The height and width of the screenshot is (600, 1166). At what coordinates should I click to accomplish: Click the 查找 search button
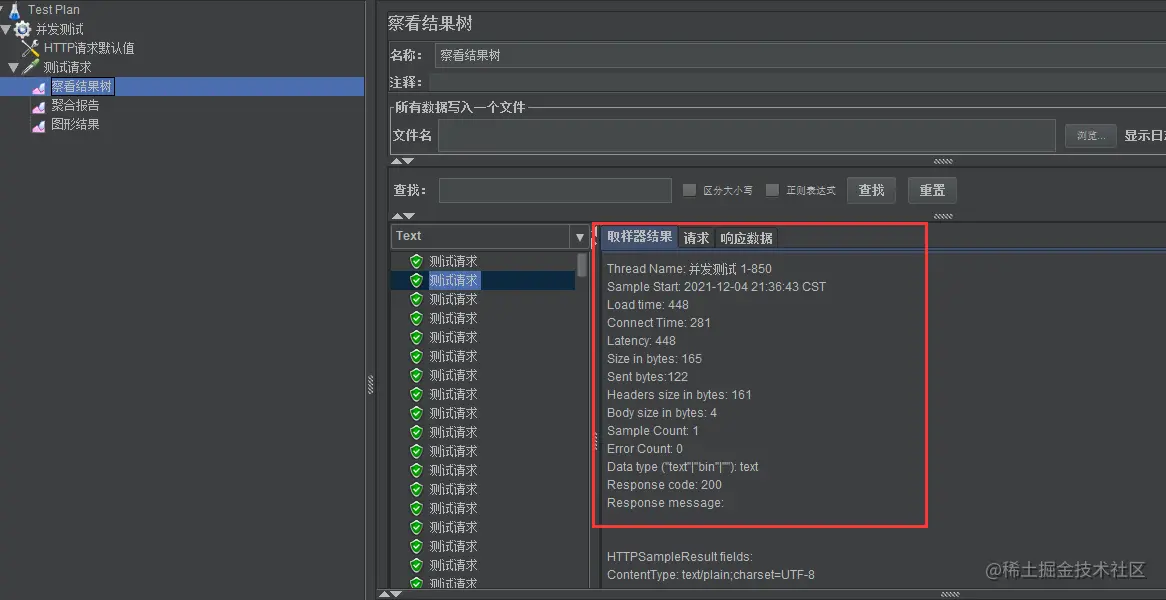[x=872, y=190]
